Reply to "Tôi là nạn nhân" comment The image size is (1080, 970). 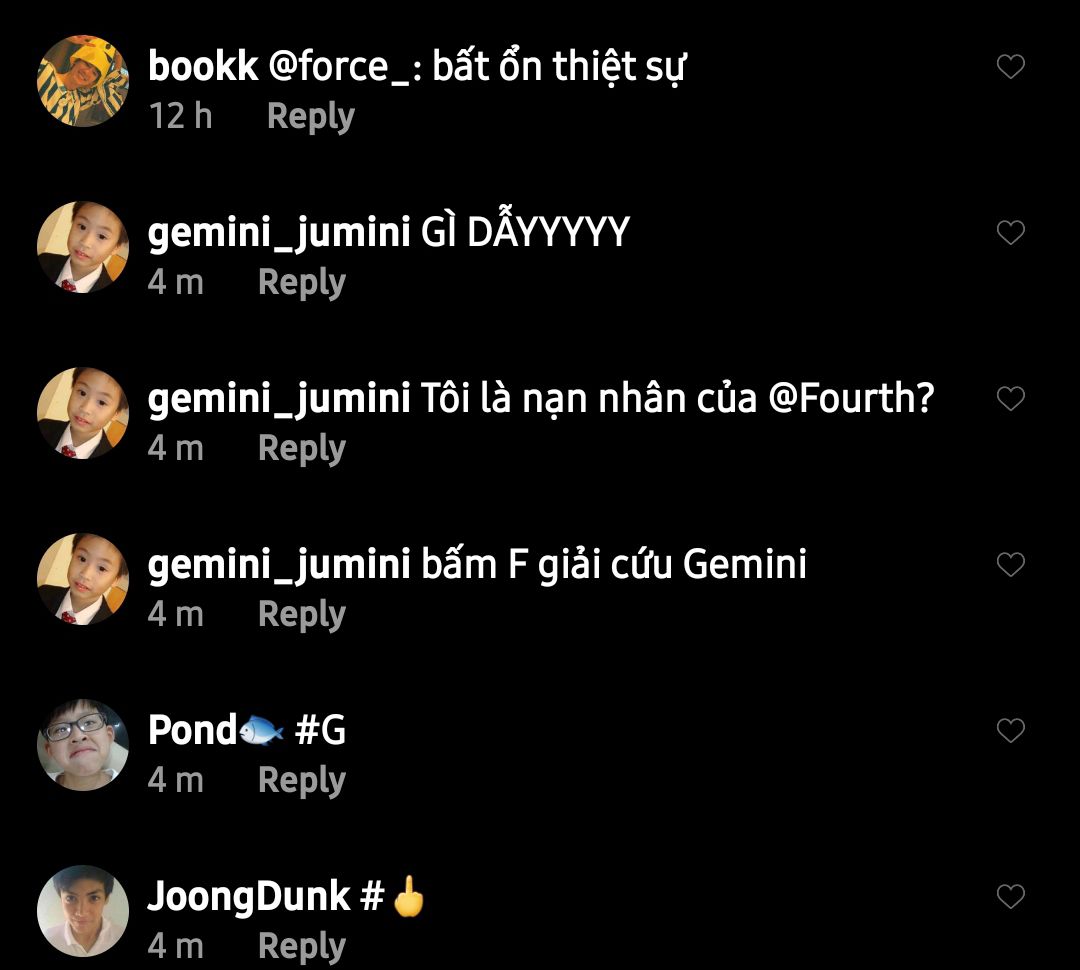point(301,448)
